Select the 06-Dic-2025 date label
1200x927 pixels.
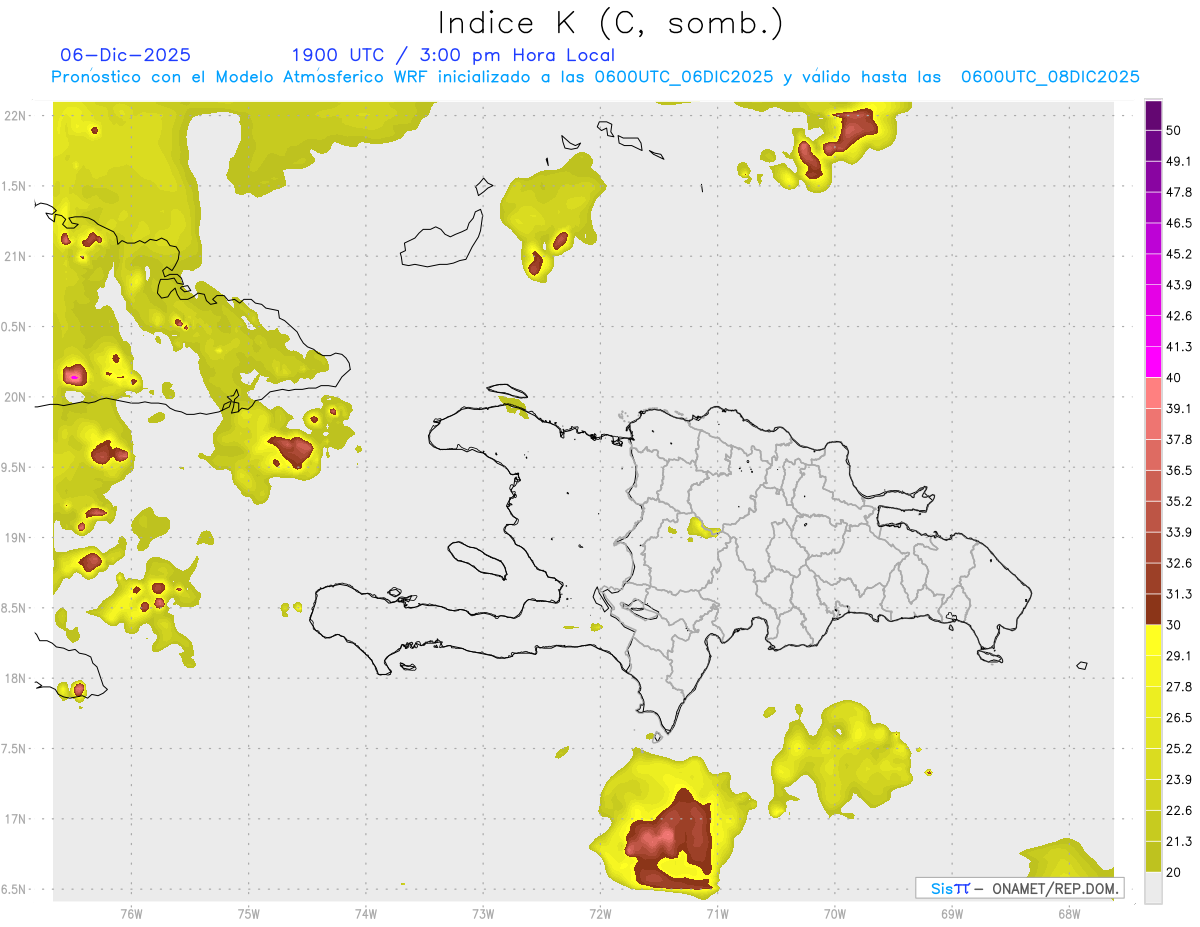coord(125,55)
